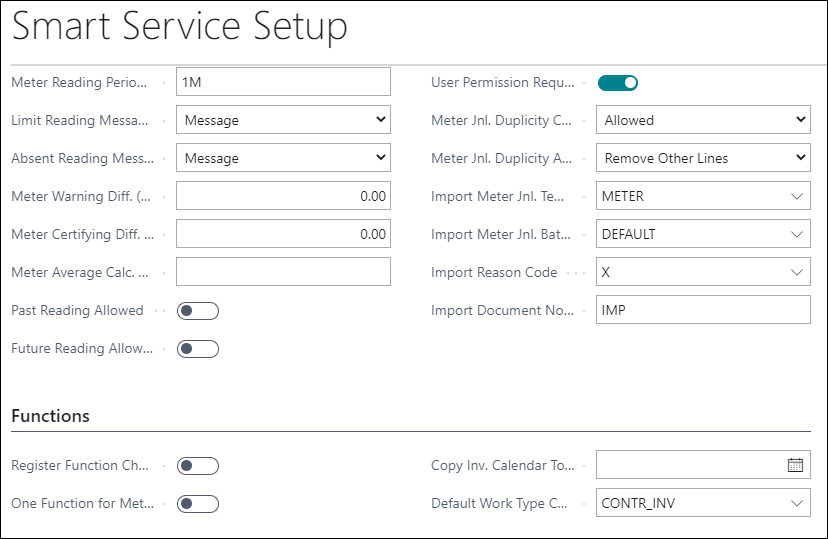Open Import Reason Code lookup chevron
Viewport: 828px width, 539px height.
pos(797,272)
